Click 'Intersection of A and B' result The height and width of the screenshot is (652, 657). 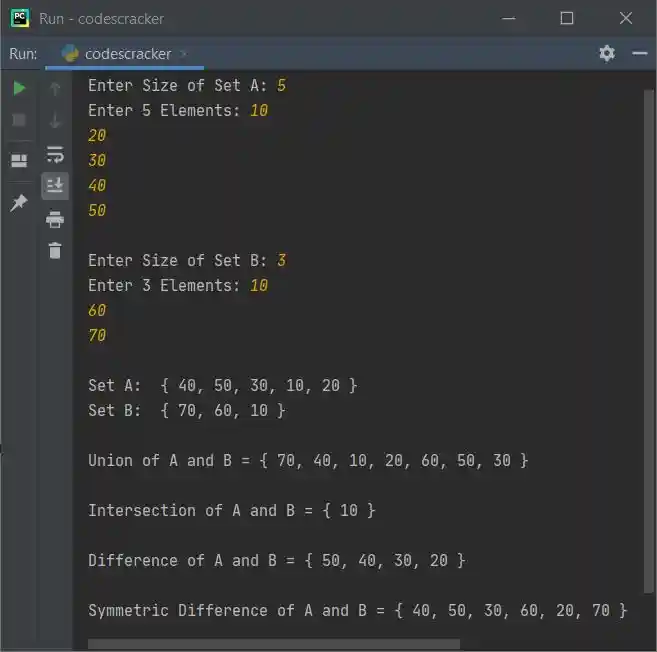pyautogui.click(x=232, y=511)
